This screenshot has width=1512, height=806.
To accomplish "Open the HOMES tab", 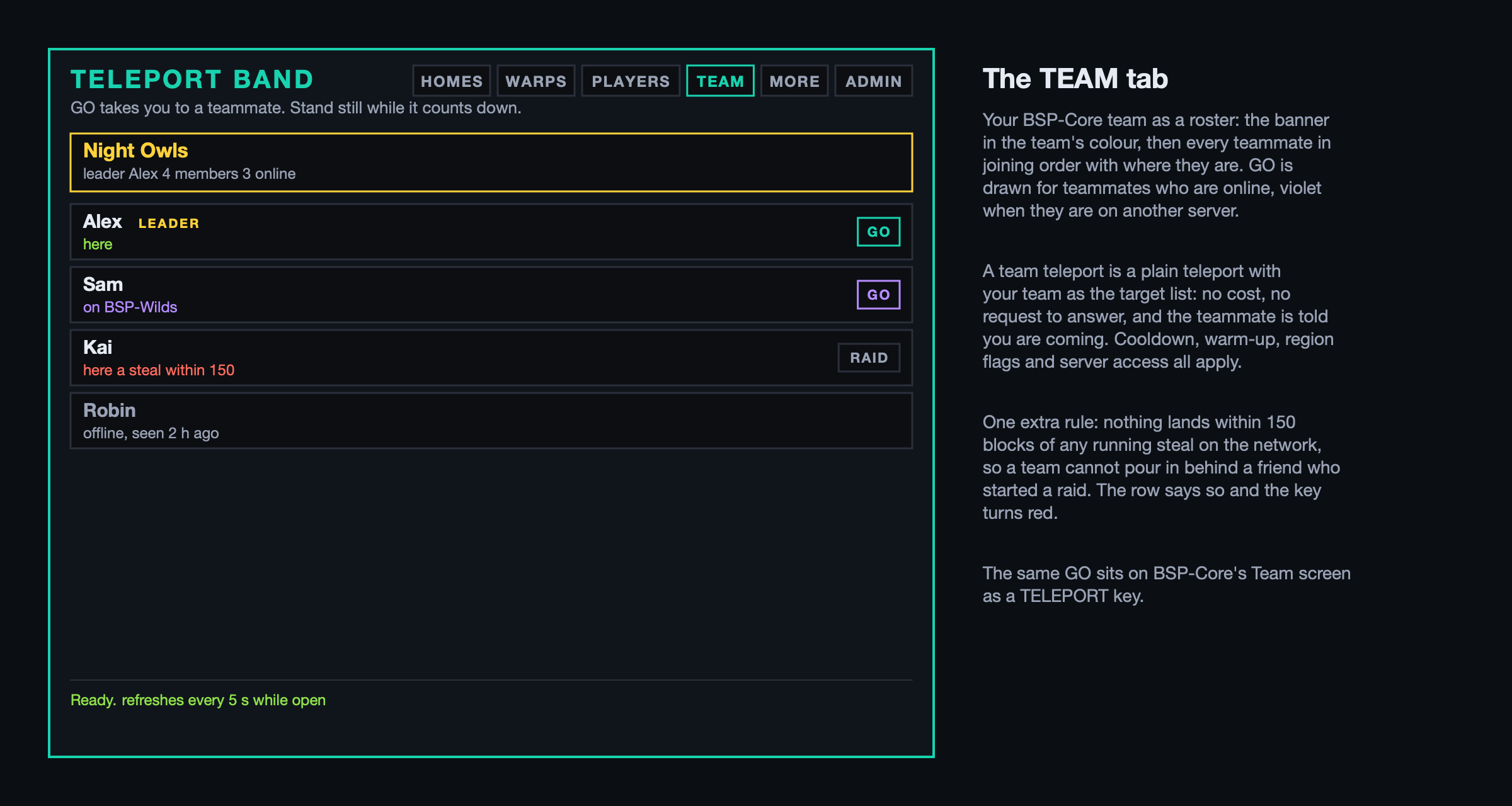I will (x=452, y=81).
